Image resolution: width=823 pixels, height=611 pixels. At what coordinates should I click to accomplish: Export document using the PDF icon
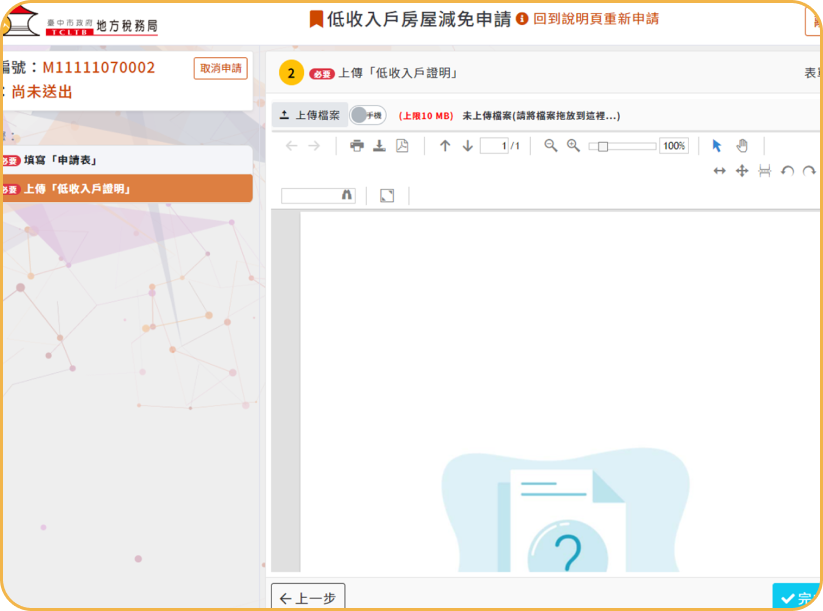[x=402, y=146]
